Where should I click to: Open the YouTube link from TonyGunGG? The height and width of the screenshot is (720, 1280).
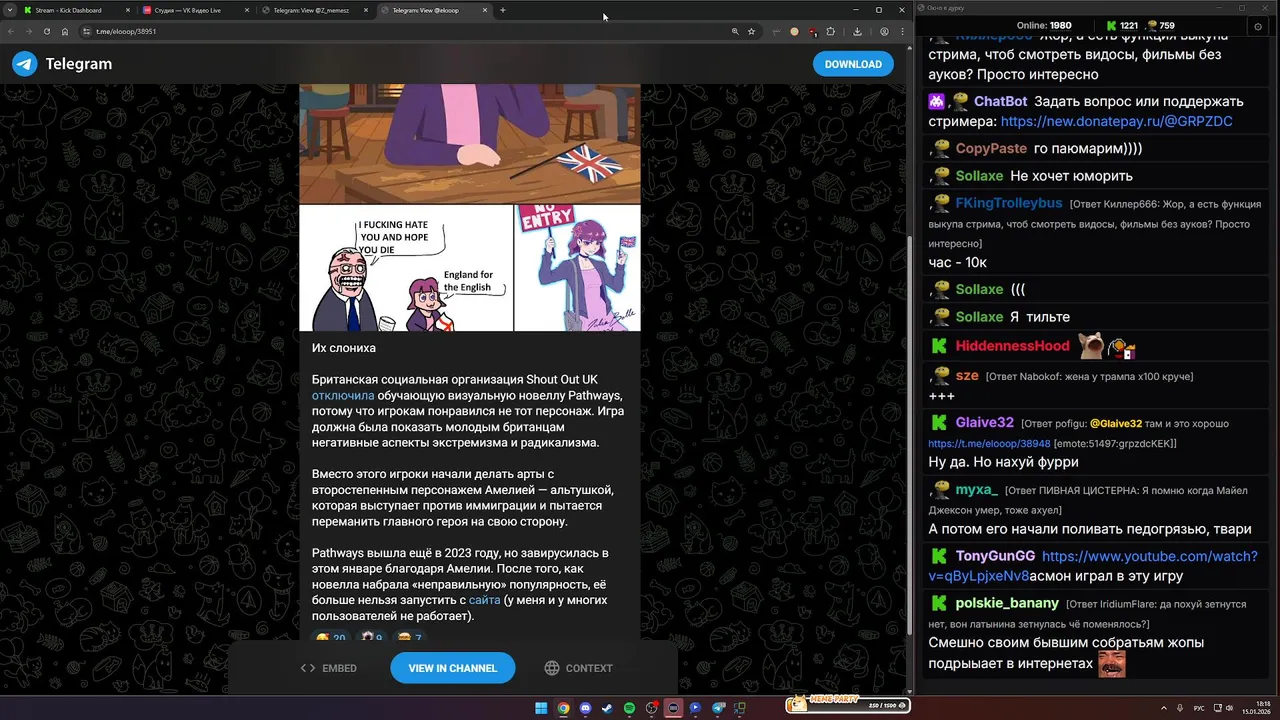pos(1093,566)
